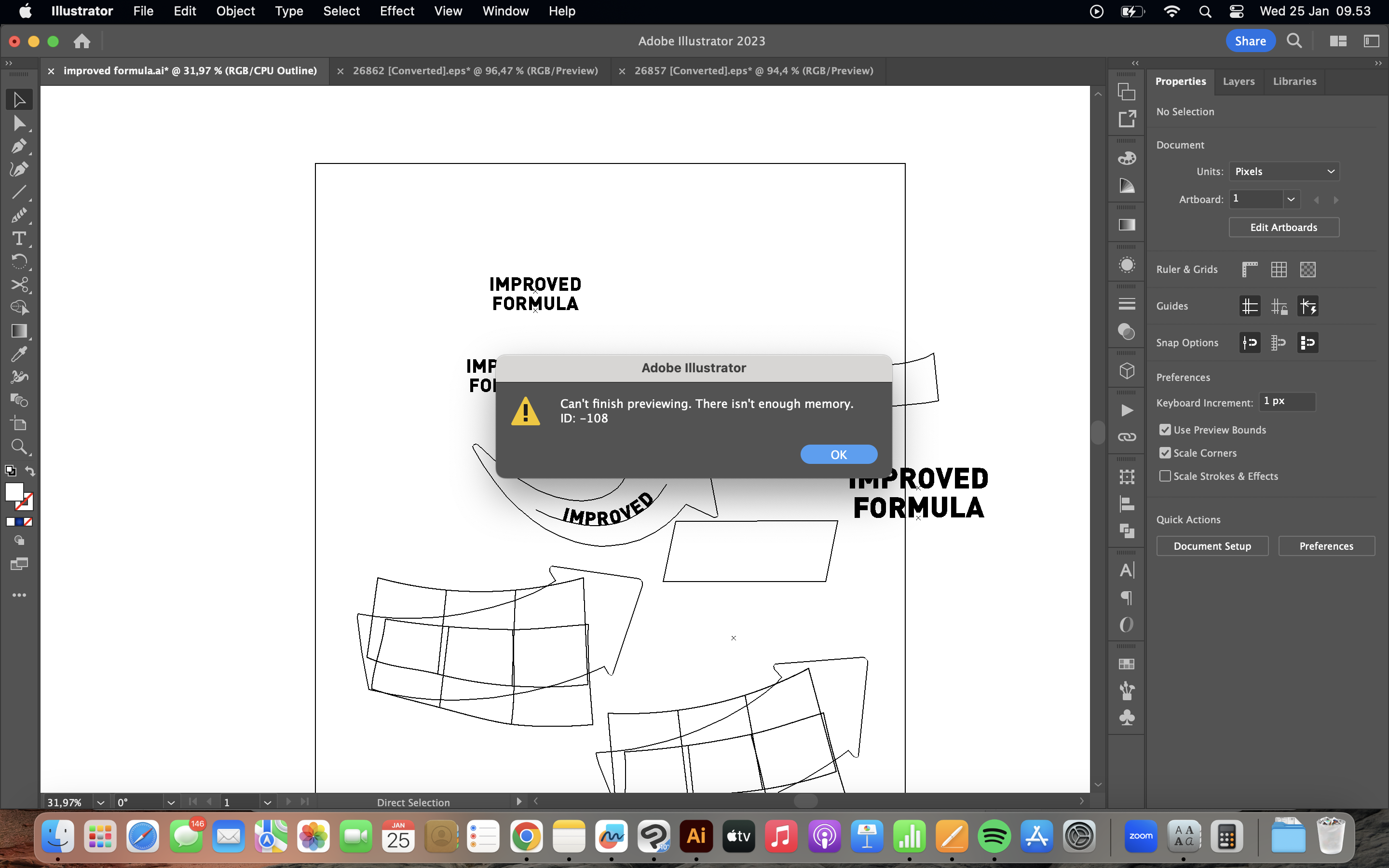Click the Keyboard Increment input field
Screen dimensions: 1389x868
(x=1287, y=401)
